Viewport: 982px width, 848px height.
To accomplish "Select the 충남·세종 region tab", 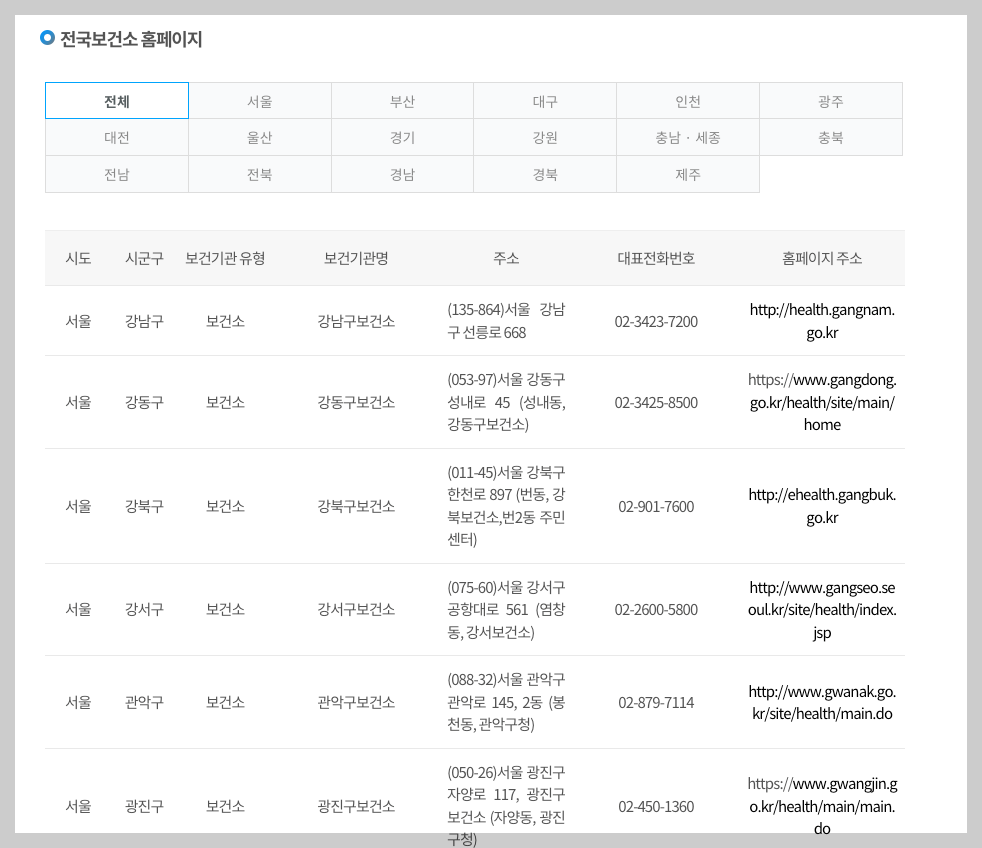I will pos(688,137).
